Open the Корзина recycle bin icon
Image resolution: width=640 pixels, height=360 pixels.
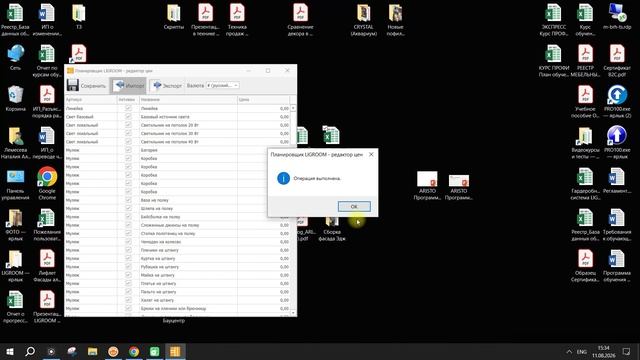(x=16, y=98)
